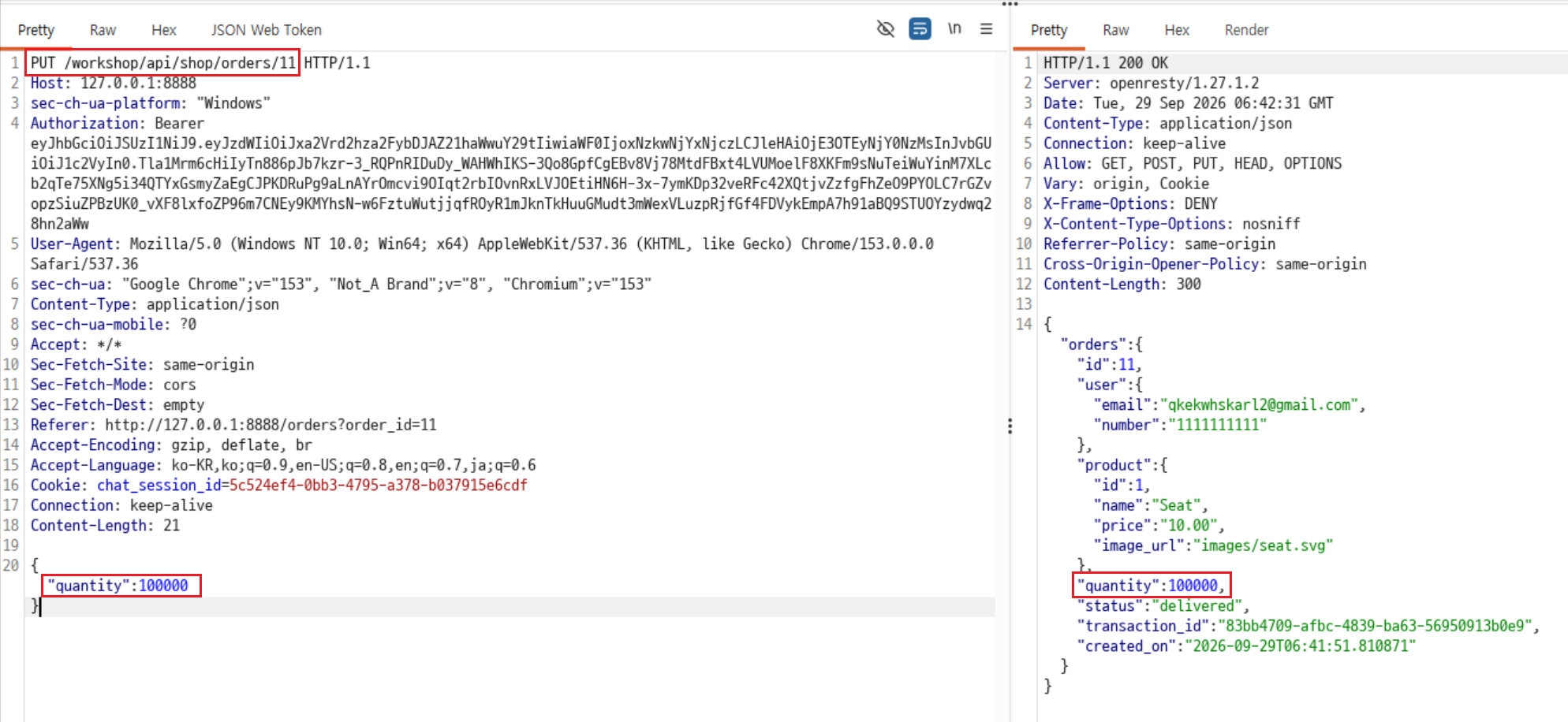
Task: Click the X-Frame-Options DENY header
Action: [1130, 203]
